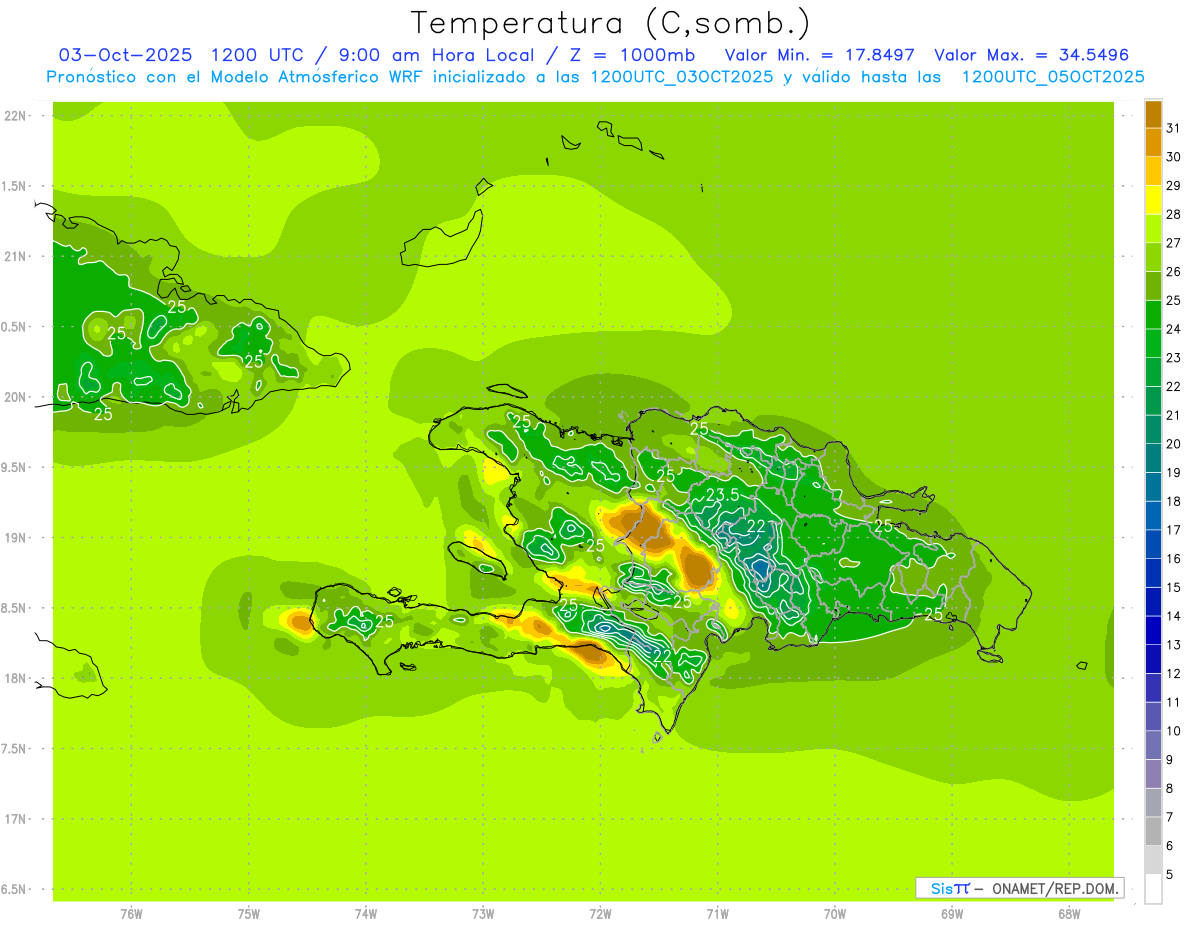Viewport: 1200px width, 927px height.
Task: Pick the blue legend swatch between 16 and 17
Action: click(1153, 544)
